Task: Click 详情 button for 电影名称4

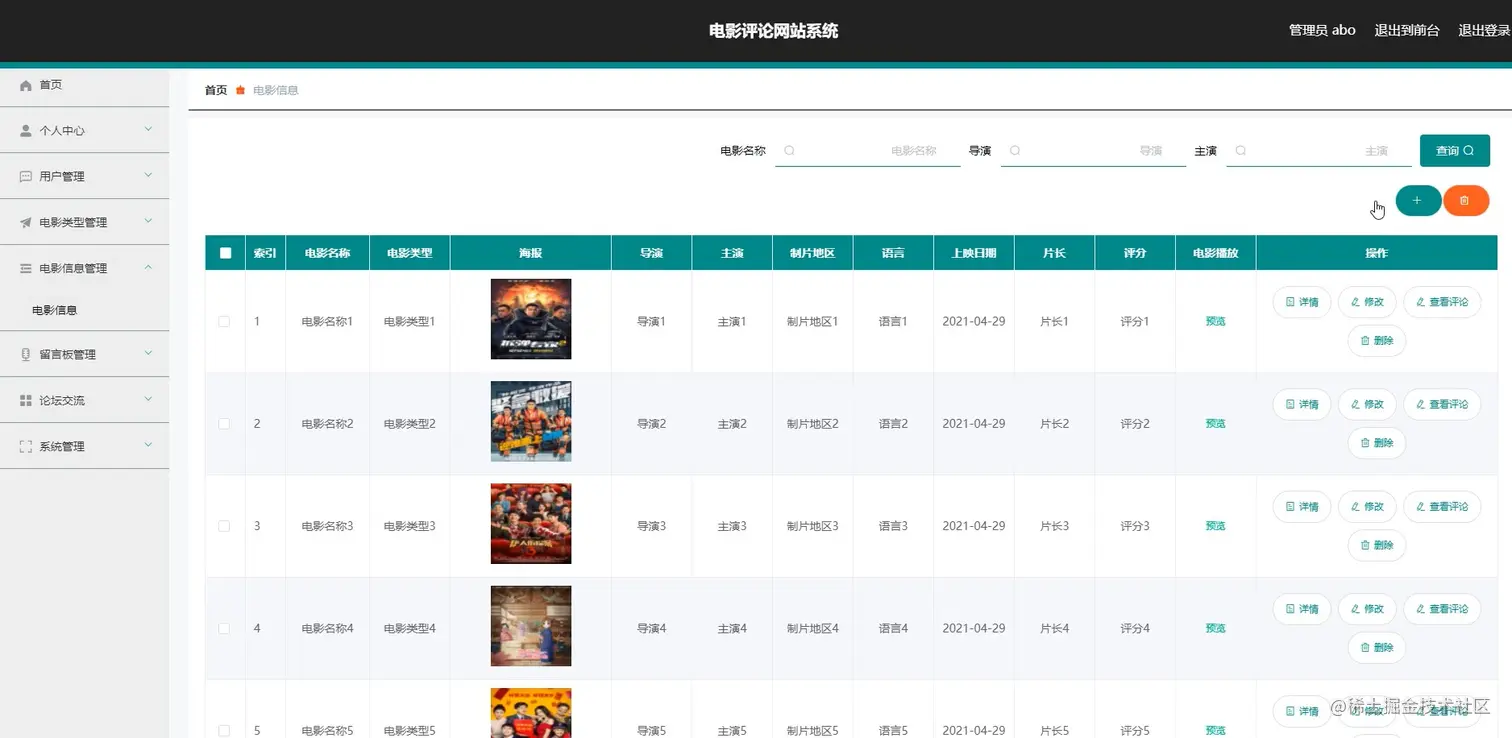Action: [1302, 609]
